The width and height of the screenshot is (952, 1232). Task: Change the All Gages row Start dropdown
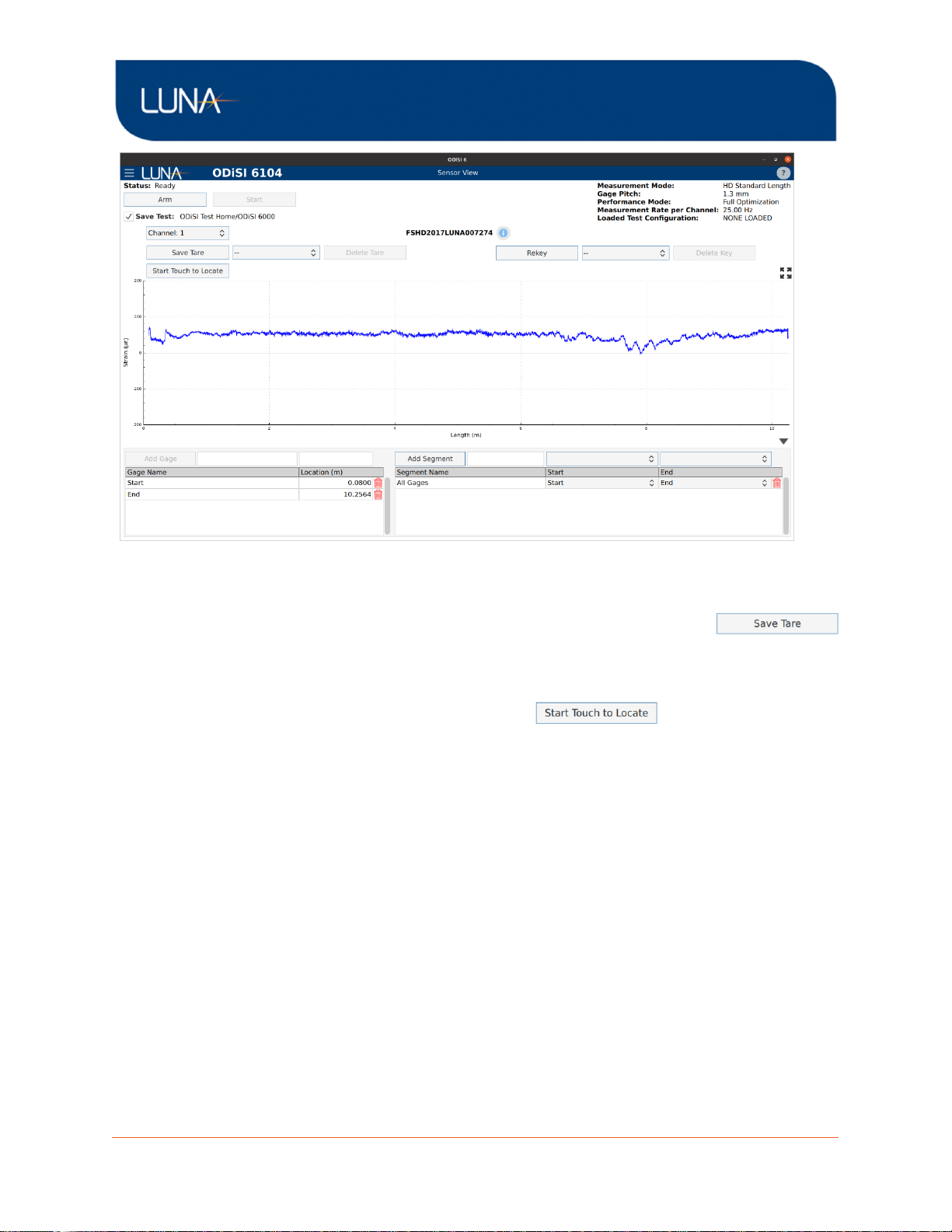click(x=602, y=483)
